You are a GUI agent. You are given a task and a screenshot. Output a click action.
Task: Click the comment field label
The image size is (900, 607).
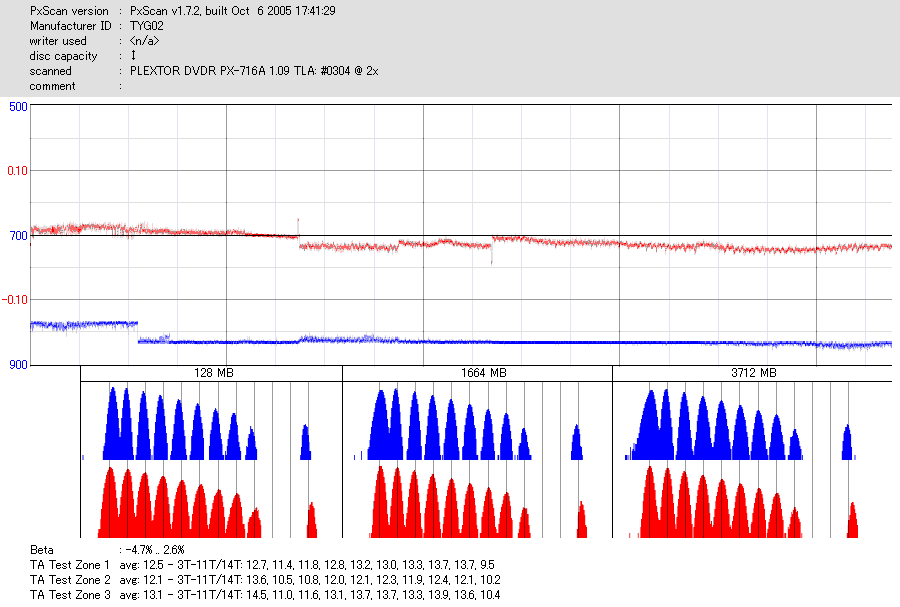tap(52, 86)
